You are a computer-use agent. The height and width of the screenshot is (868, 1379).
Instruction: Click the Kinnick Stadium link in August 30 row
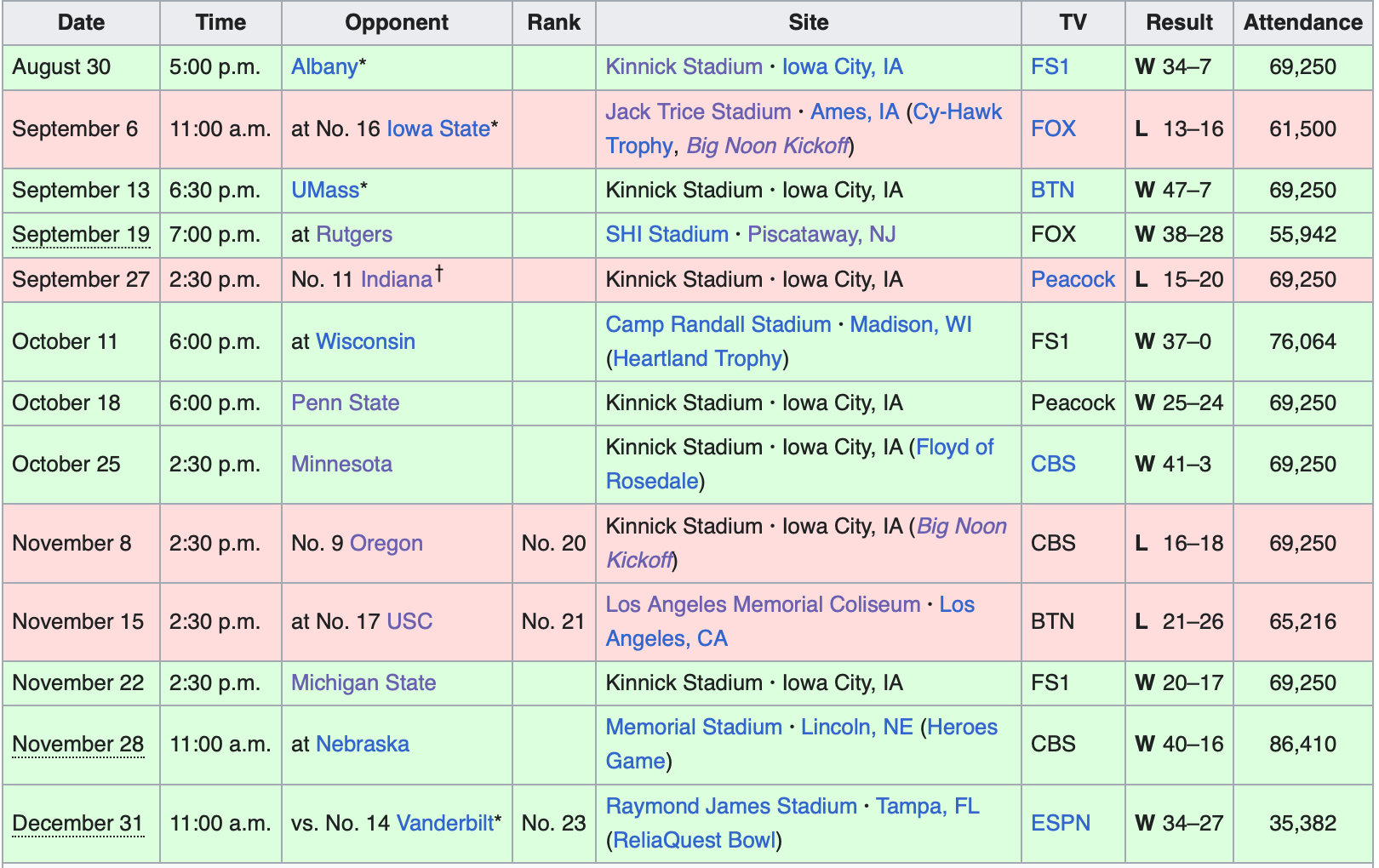684,67
